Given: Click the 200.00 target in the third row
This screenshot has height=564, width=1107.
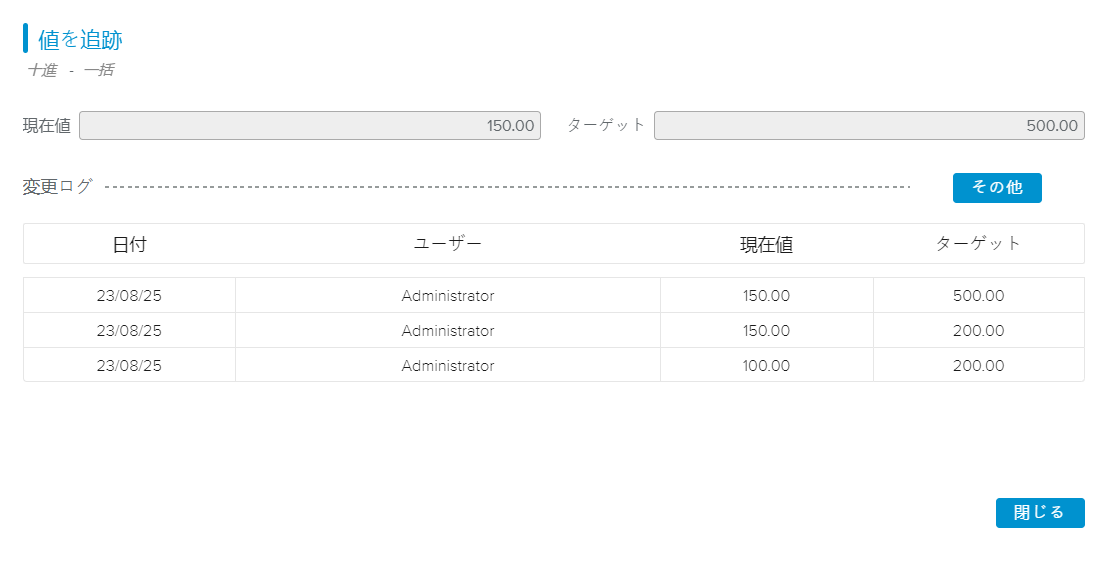Looking at the screenshot, I should pos(978,366).
